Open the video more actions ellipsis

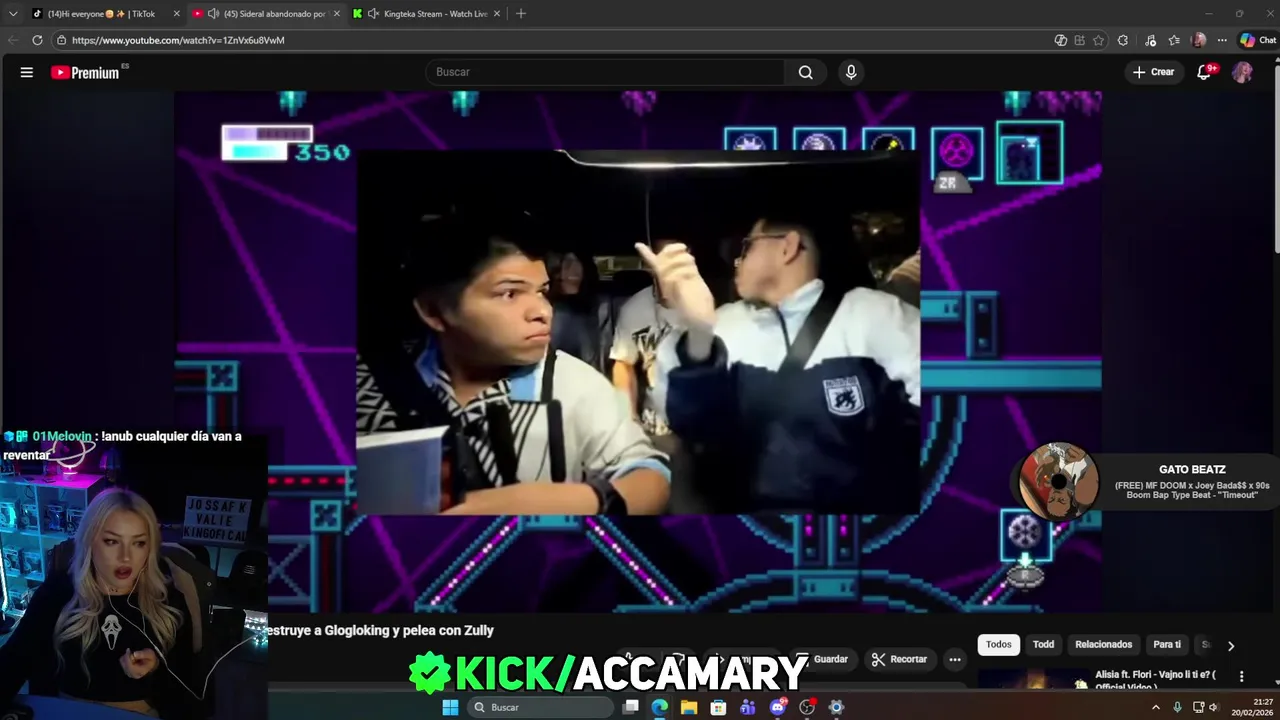click(955, 659)
